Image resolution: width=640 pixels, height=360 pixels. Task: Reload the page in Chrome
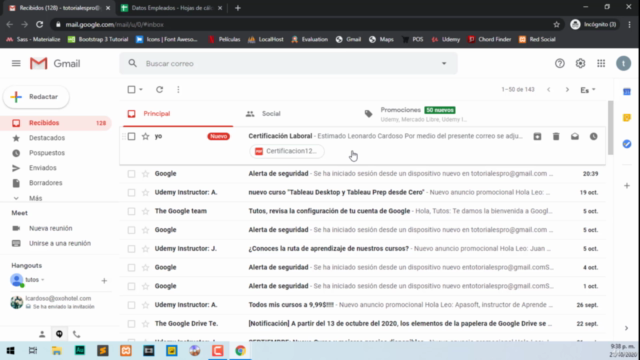click(39, 24)
